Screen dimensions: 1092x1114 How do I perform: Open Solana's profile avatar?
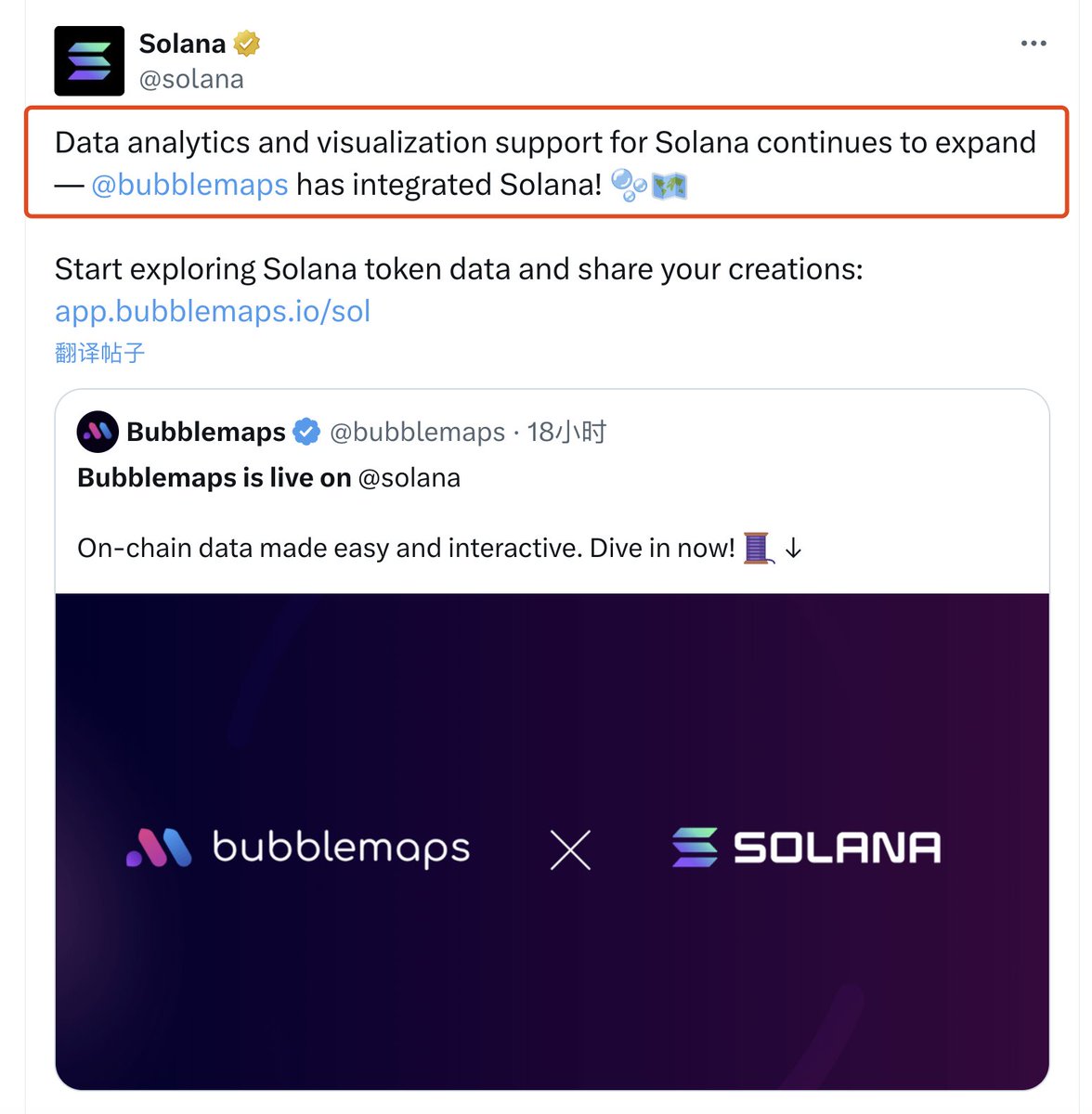[89, 61]
